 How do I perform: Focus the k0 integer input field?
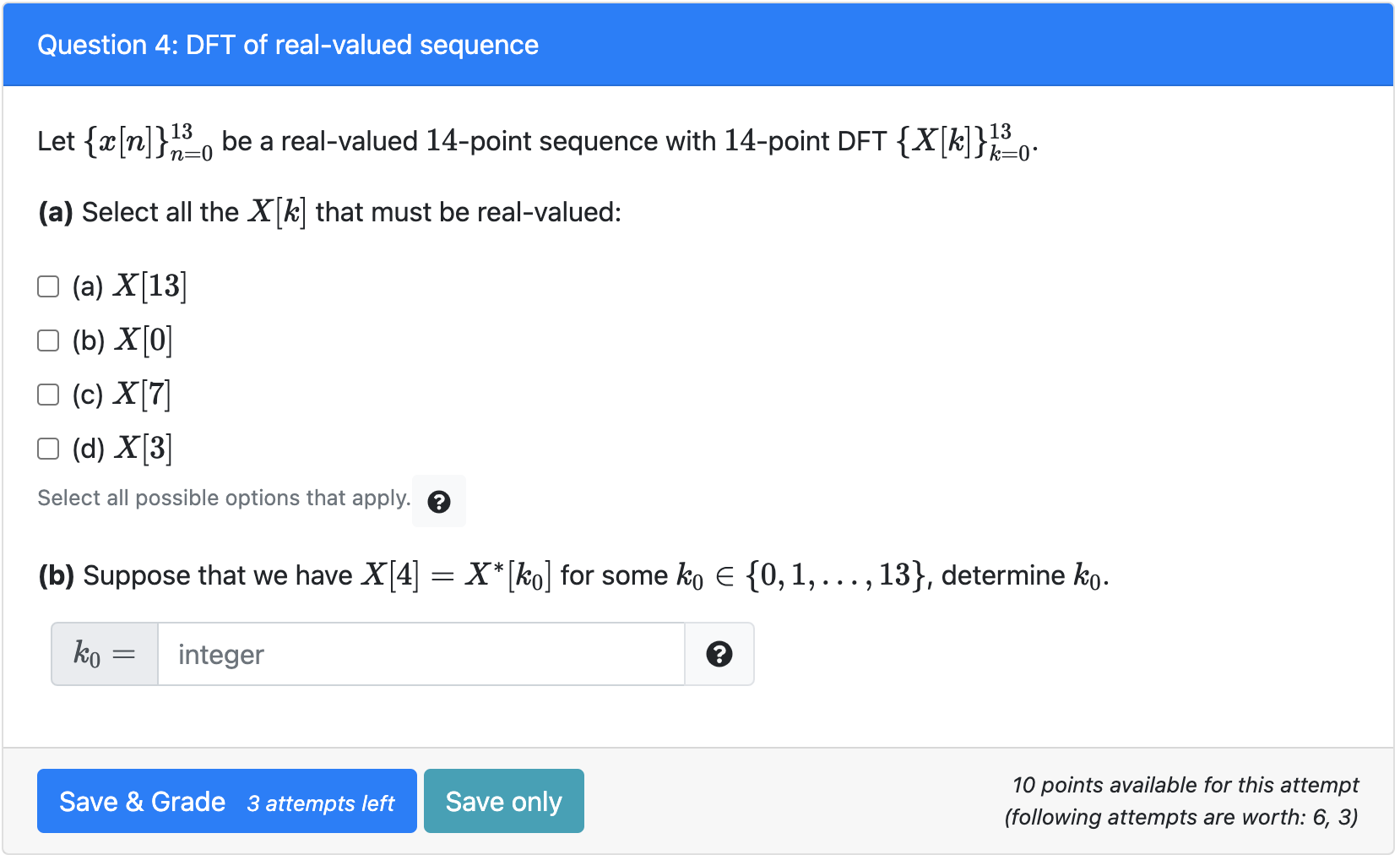(421, 654)
